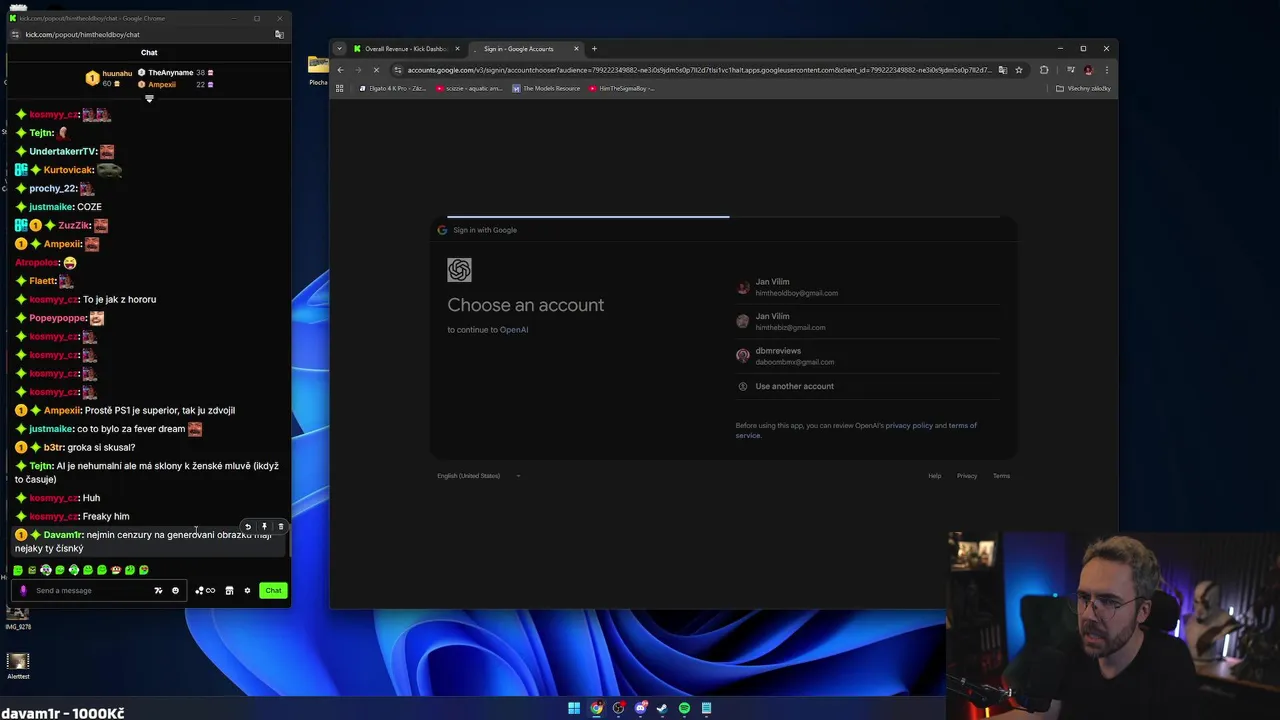
Task: Open Všechny záložky bookmarks folder
Action: pyautogui.click(x=1083, y=89)
